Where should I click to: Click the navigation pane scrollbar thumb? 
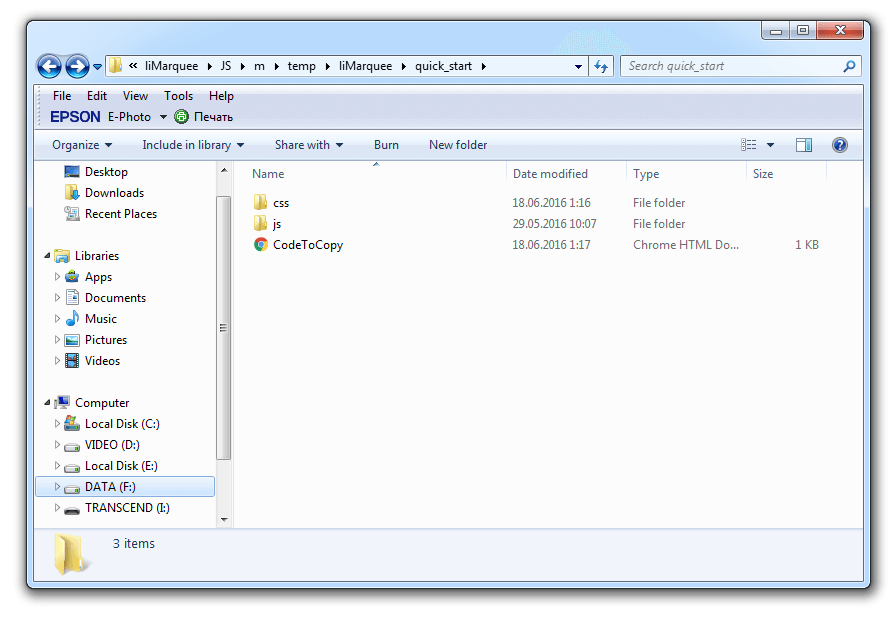pyautogui.click(x=224, y=328)
